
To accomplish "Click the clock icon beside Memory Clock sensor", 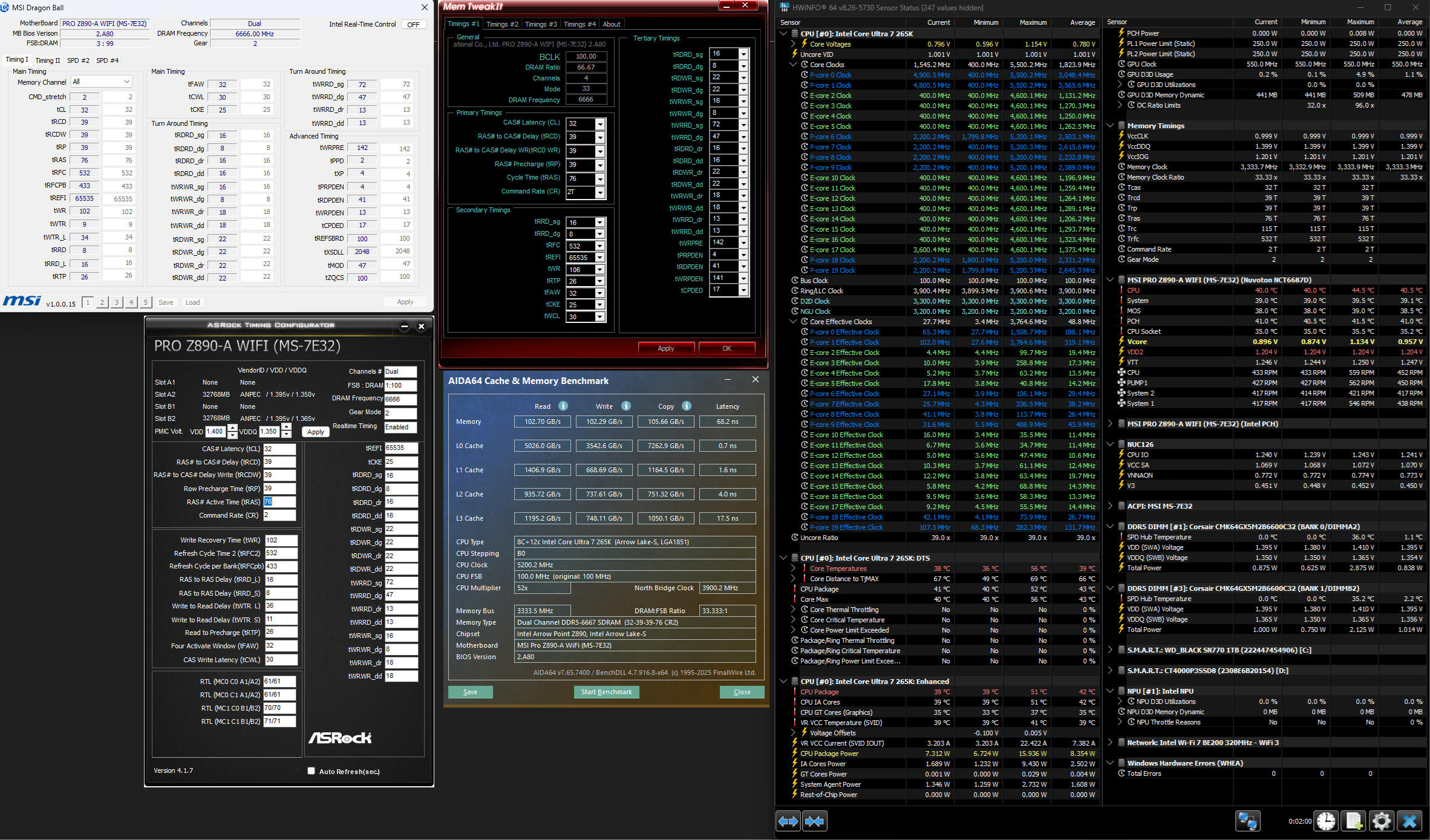I will pyautogui.click(x=1121, y=167).
